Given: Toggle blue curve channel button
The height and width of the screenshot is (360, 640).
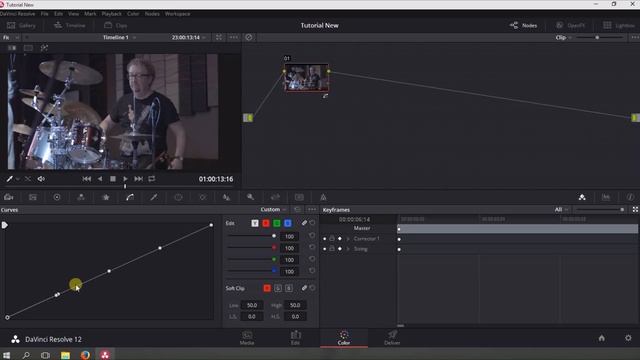Looking at the screenshot, I should [x=288, y=223].
